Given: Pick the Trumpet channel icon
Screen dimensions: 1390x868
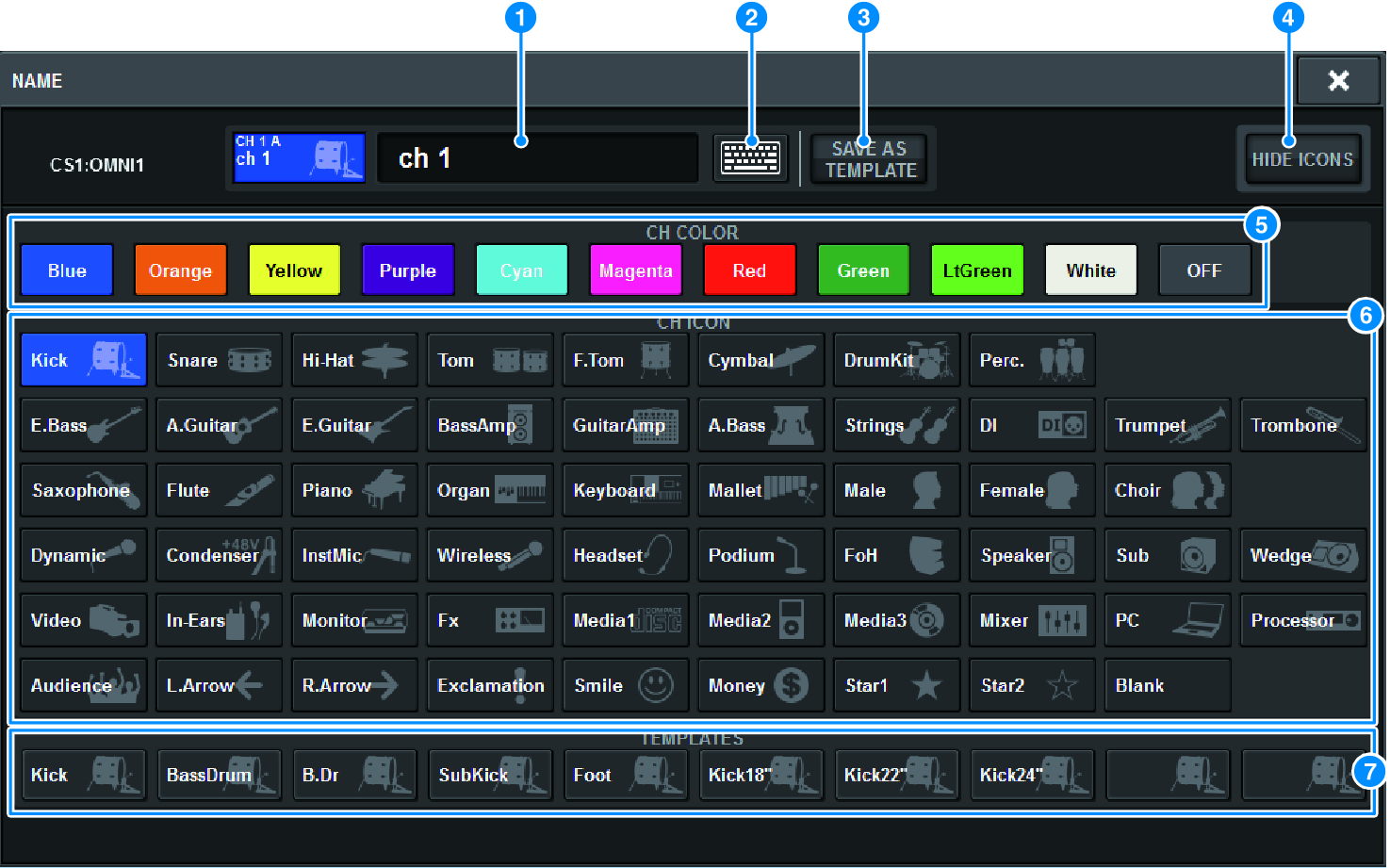Looking at the screenshot, I should (x=1168, y=425).
